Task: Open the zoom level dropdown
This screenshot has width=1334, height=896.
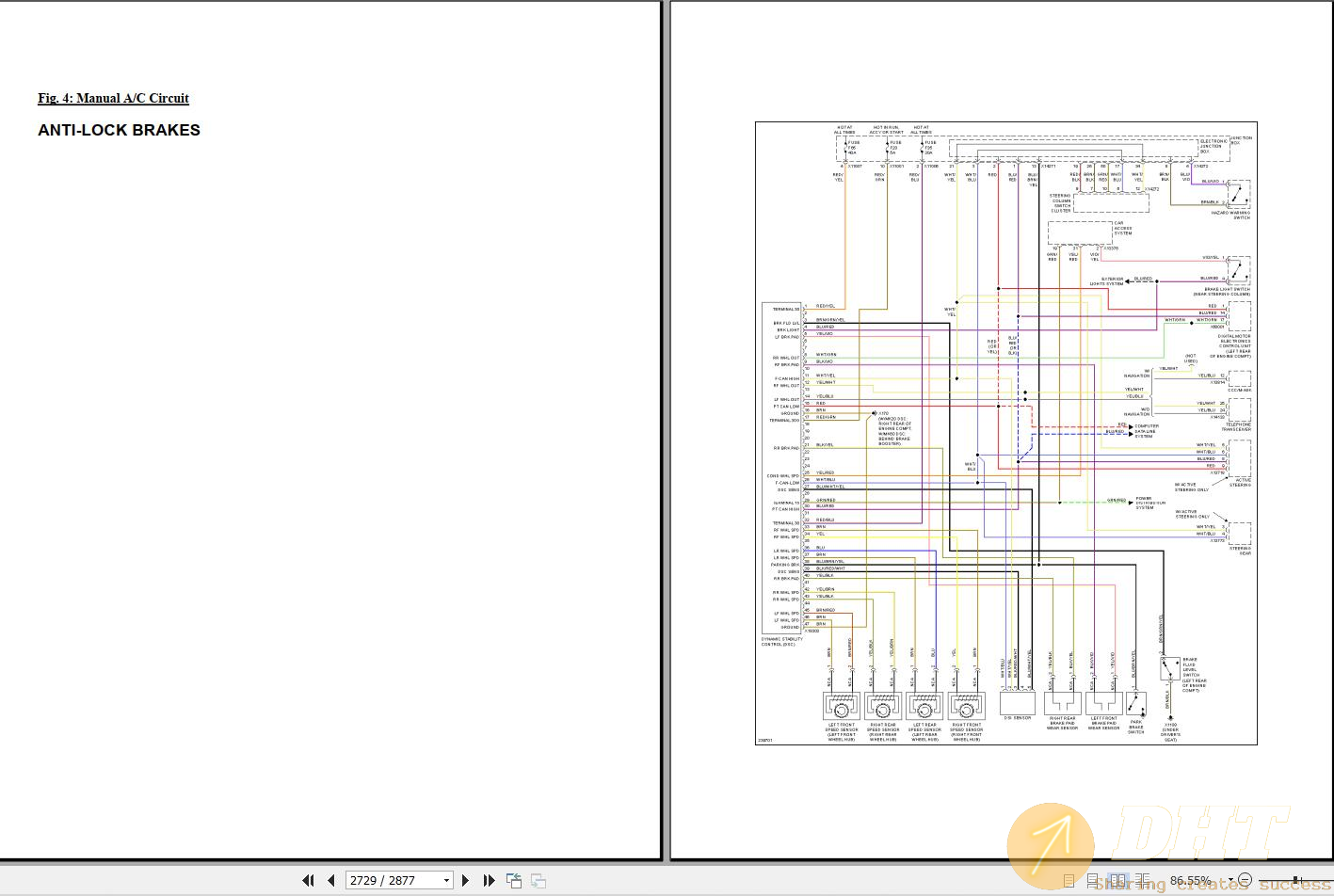Action: pos(1230,880)
